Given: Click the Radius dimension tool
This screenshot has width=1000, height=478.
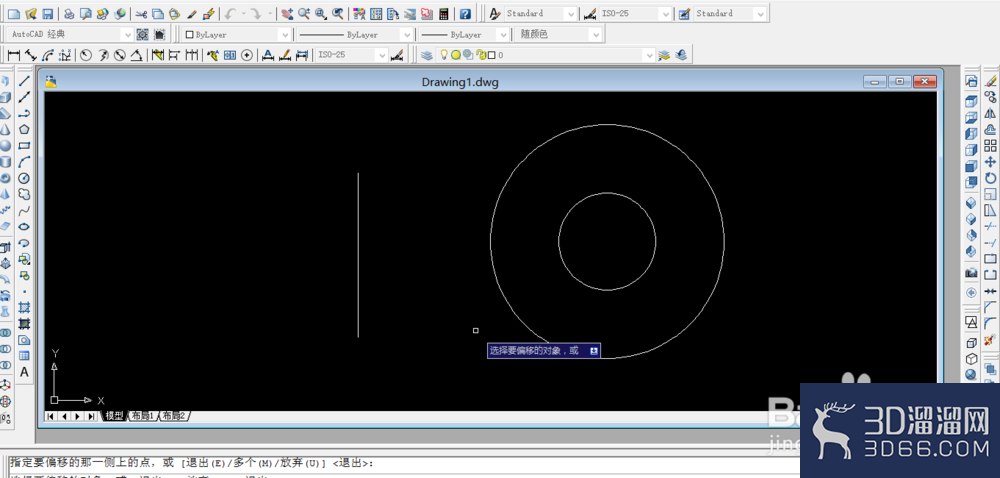Looking at the screenshot, I should (85, 55).
